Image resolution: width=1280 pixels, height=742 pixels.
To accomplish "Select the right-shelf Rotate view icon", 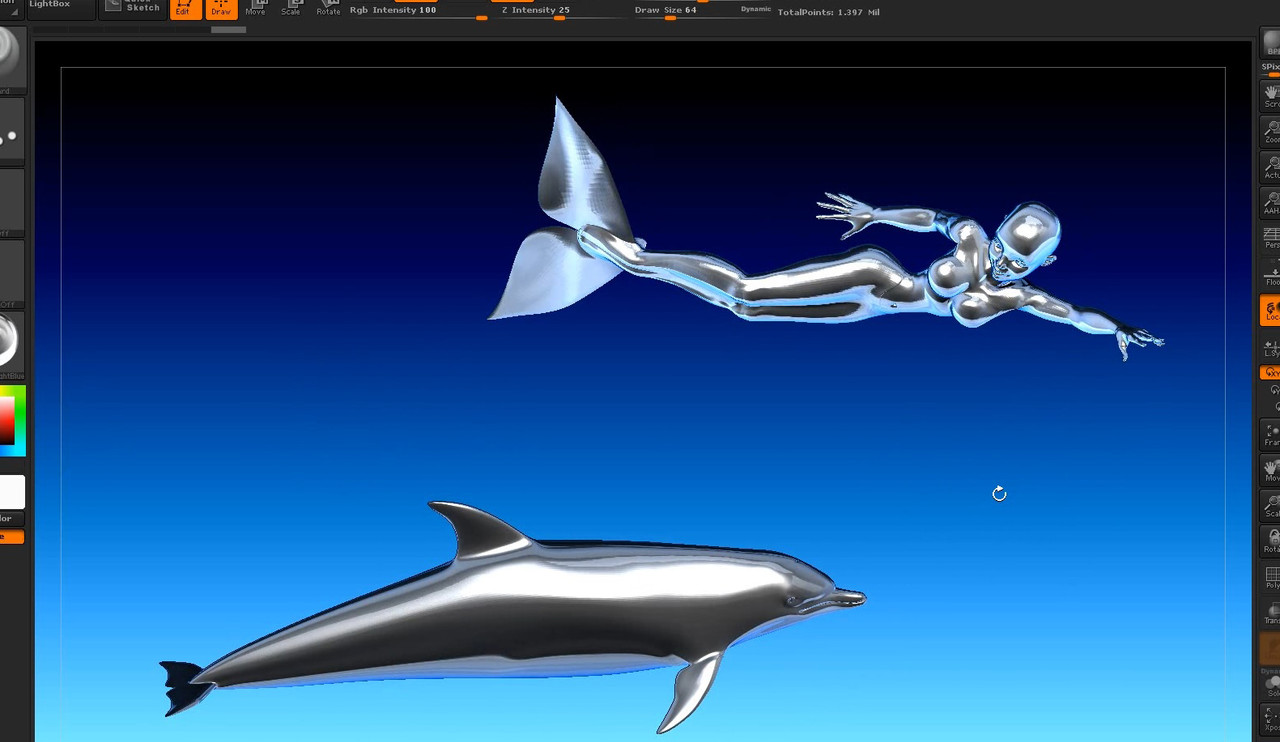I will 1270,541.
